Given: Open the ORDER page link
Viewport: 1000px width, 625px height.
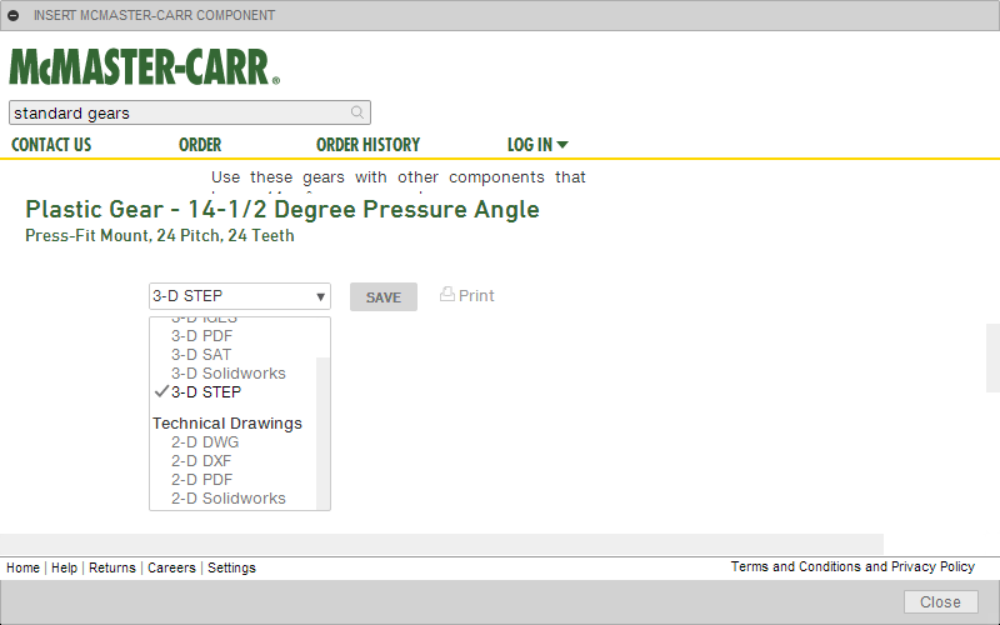Looking at the screenshot, I should [x=200, y=145].
